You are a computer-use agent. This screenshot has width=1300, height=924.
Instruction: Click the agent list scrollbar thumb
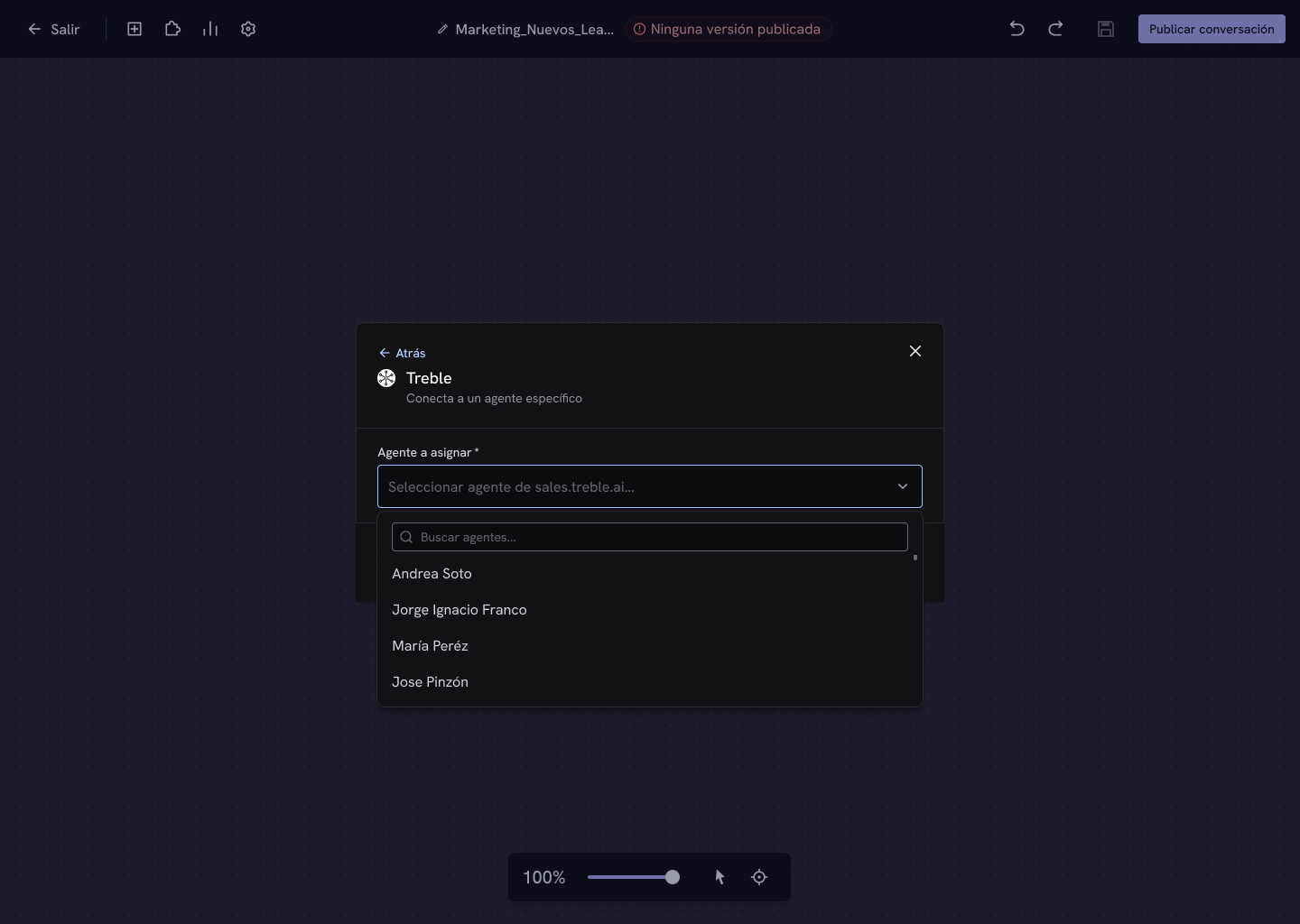(915, 558)
